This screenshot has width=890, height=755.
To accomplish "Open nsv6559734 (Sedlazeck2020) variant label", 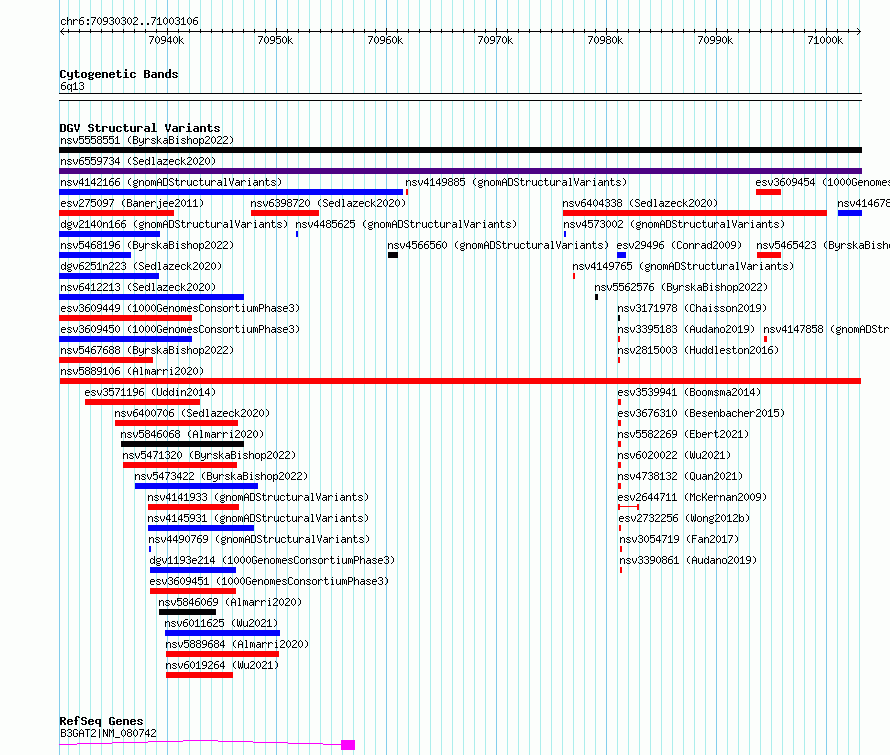I will coord(138,161).
